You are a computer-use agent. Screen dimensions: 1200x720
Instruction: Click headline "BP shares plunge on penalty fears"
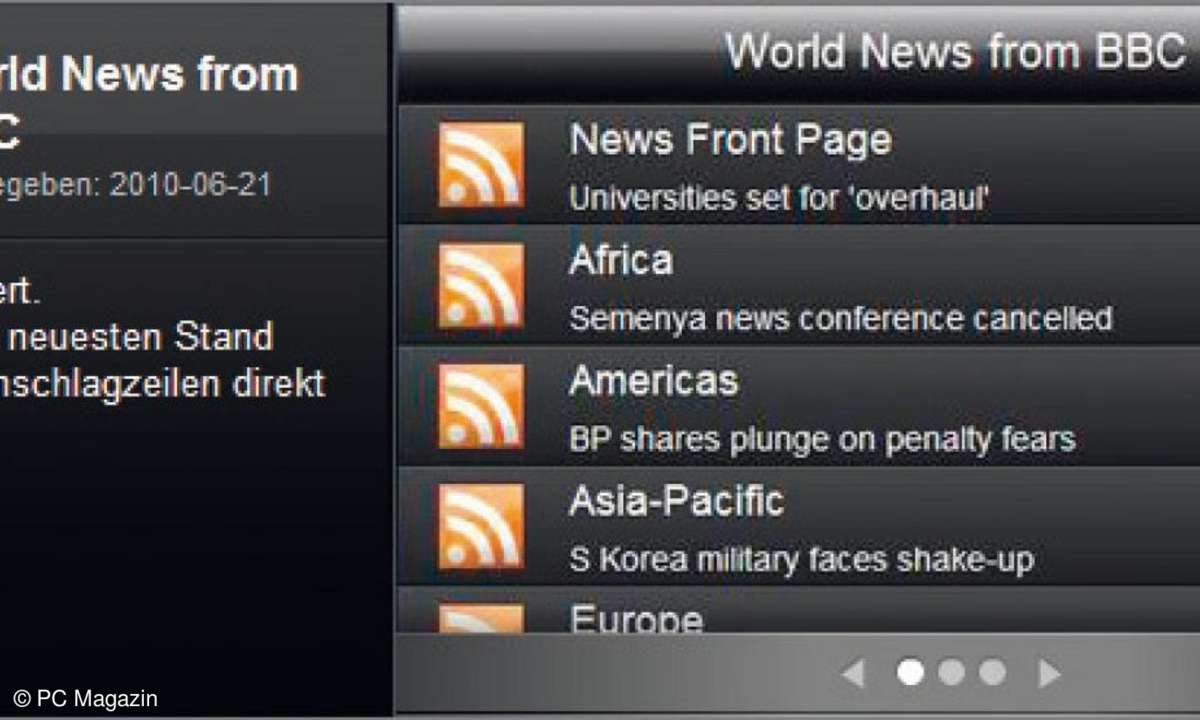pyautogui.click(x=822, y=439)
